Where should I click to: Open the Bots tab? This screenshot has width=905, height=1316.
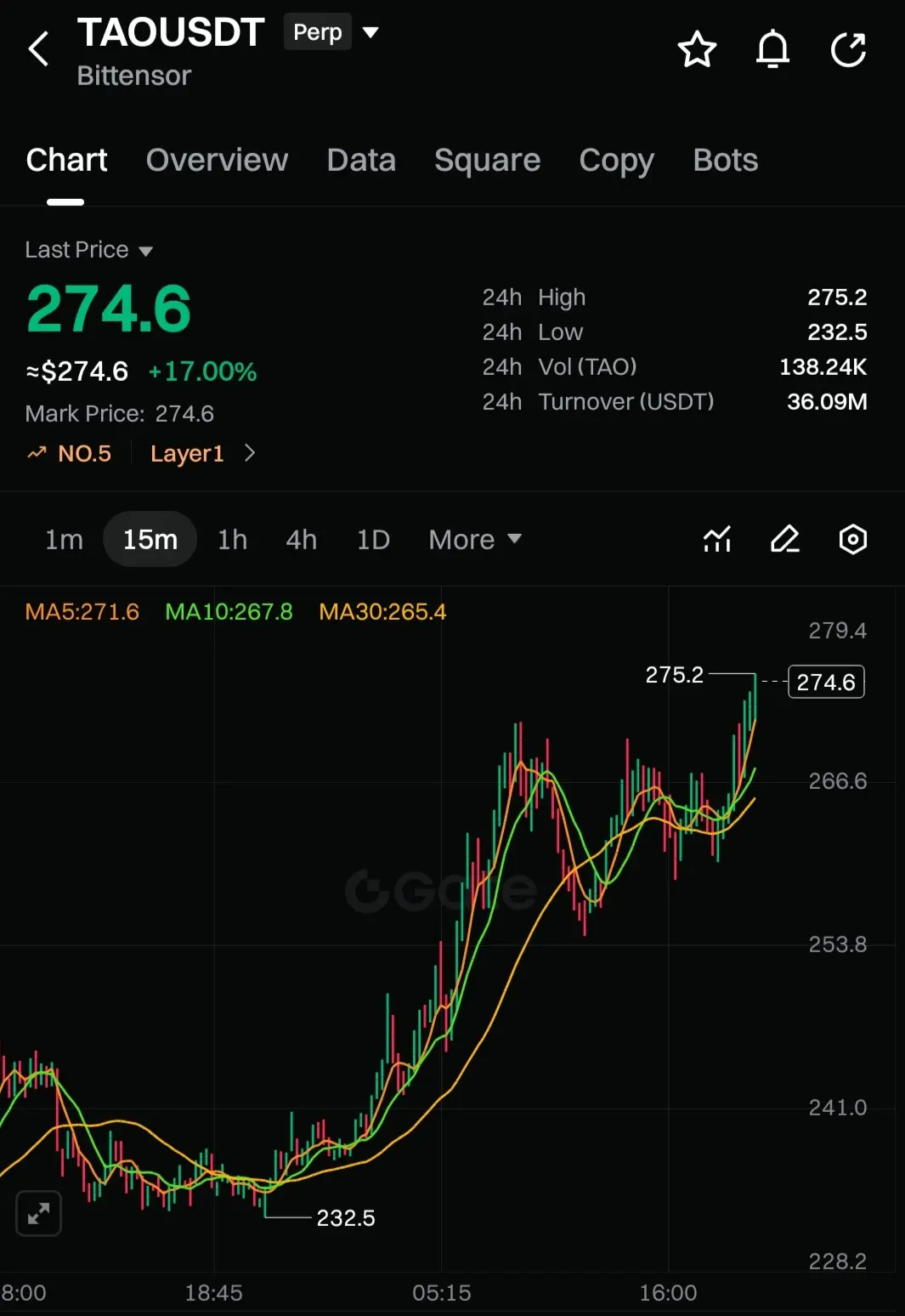point(725,160)
